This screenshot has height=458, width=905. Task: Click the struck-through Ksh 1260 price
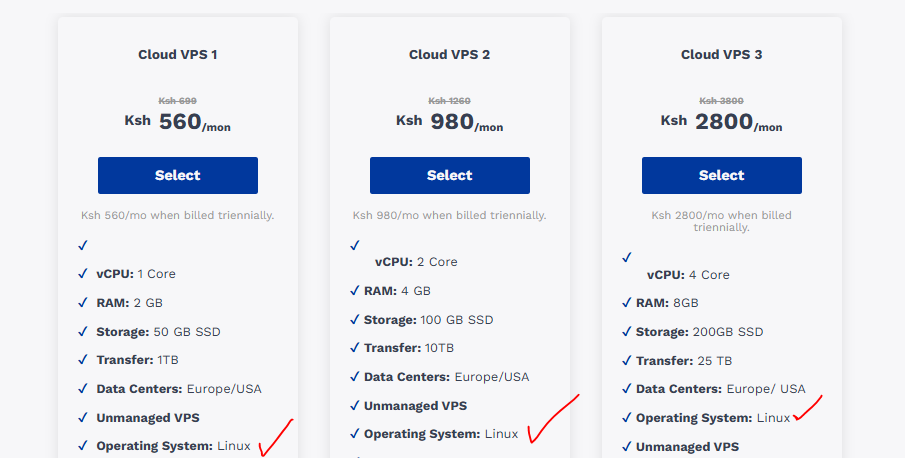tap(450, 101)
